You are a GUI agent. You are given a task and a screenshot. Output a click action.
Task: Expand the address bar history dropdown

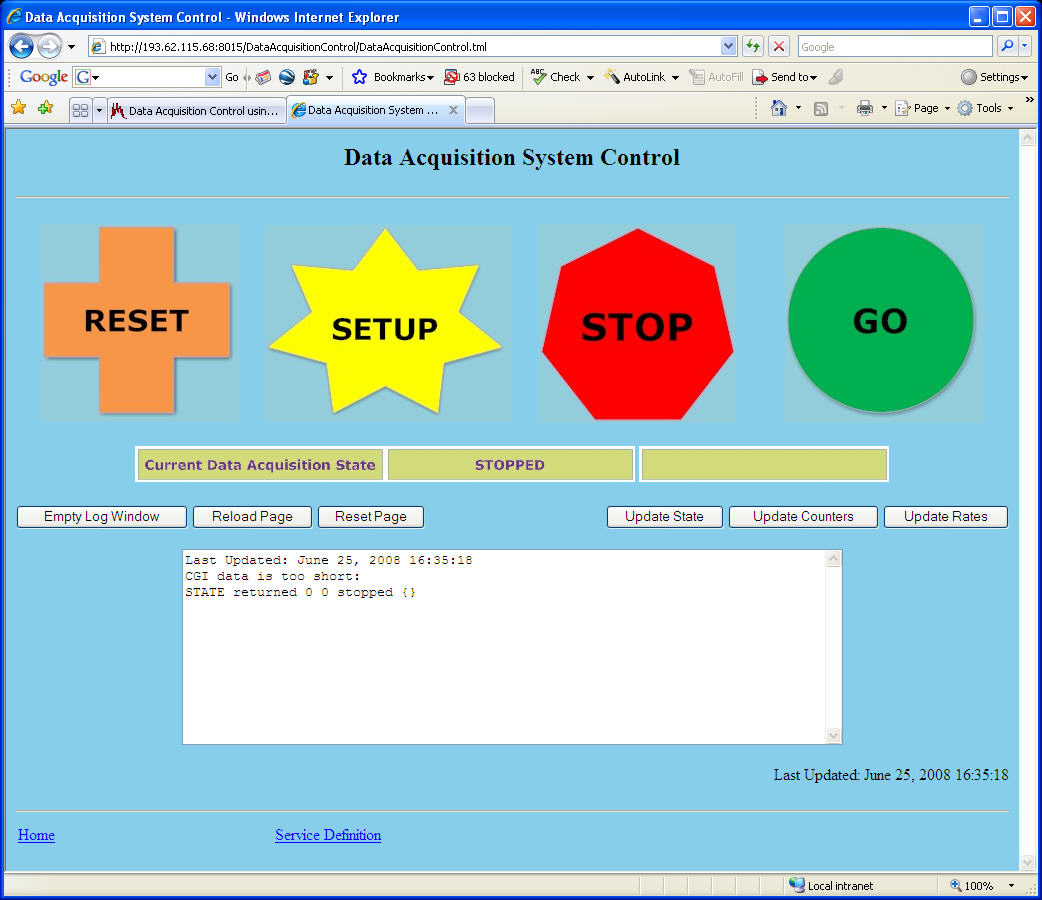point(728,47)
